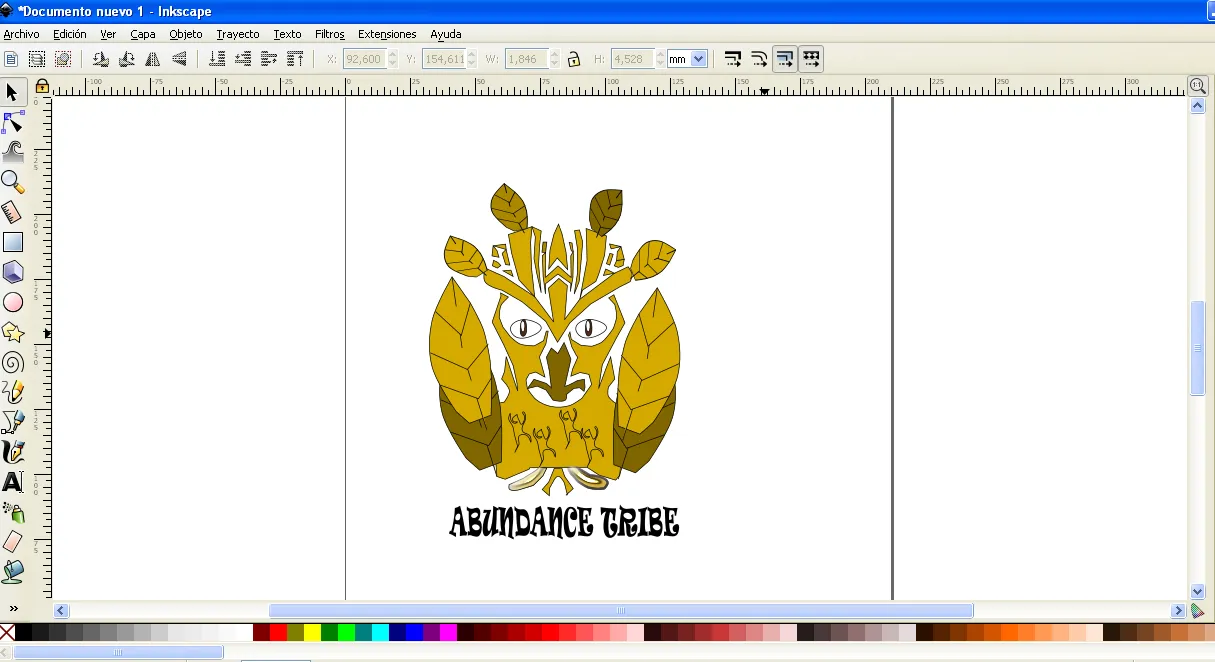The image size is (1215, 662).
Task: Pick the Rectangle drawing tool
Action: tap(12, 242)
